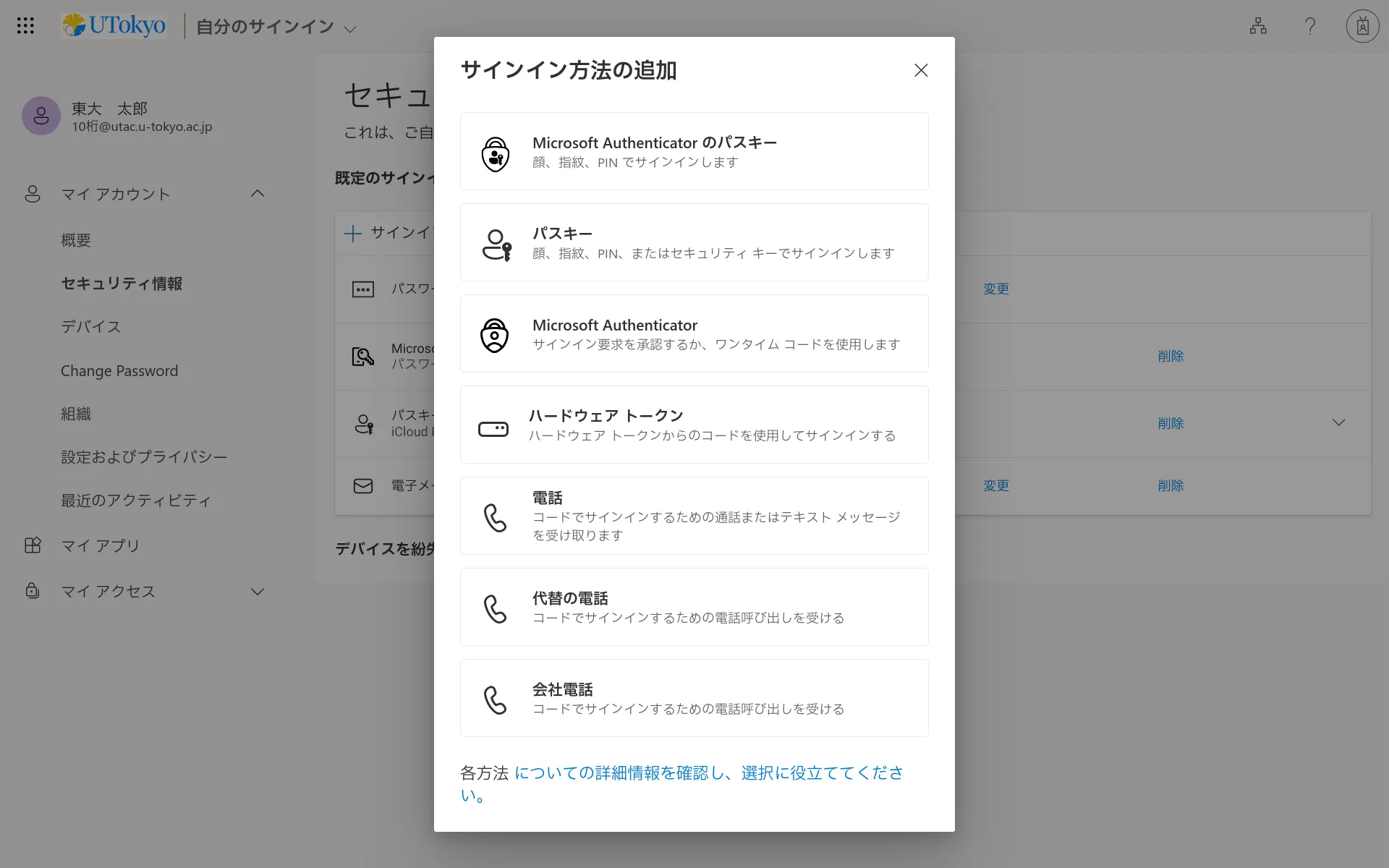Click the organization chart icon in header
The image size is (1389, 868).
pyautogui.click(x=1258, y=26)
